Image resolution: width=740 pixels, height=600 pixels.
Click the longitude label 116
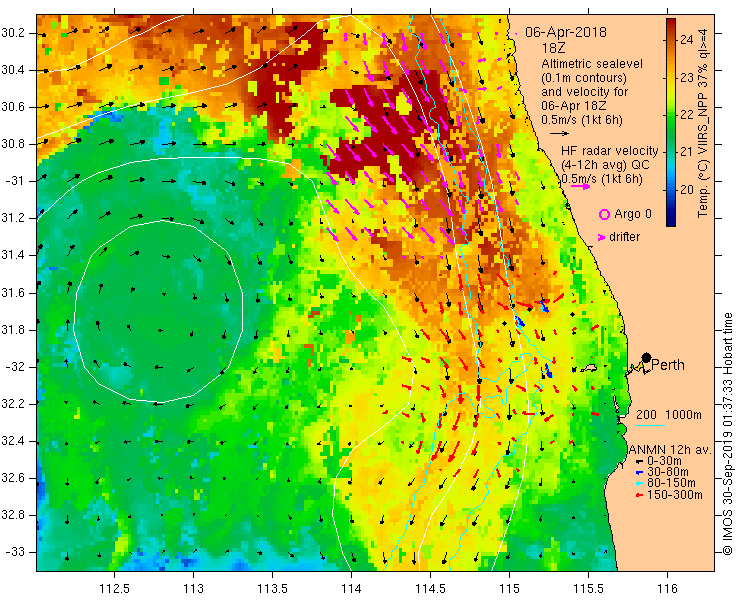pos(667,589)
